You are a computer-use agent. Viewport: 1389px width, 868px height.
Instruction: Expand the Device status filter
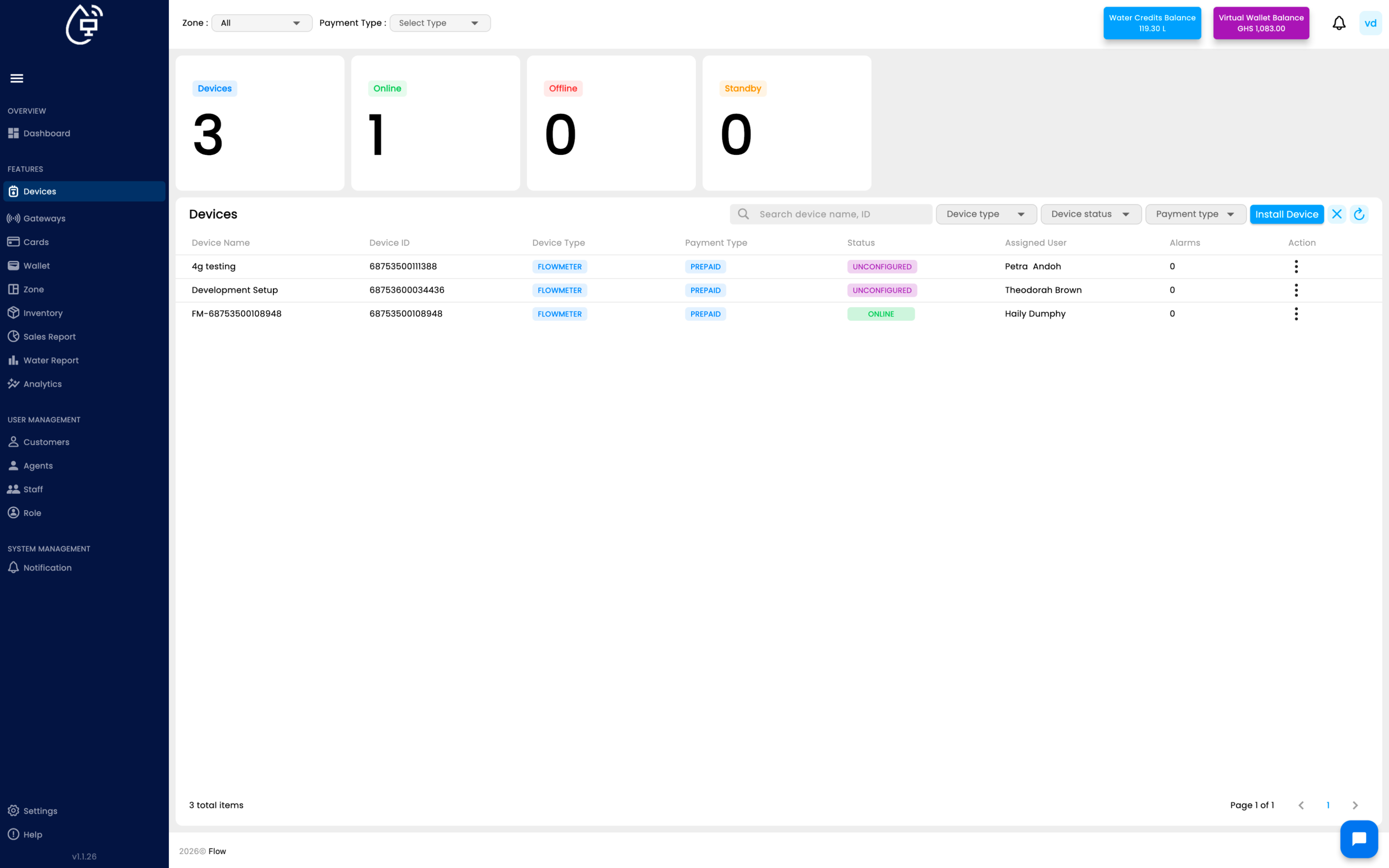coord(1090,214)
